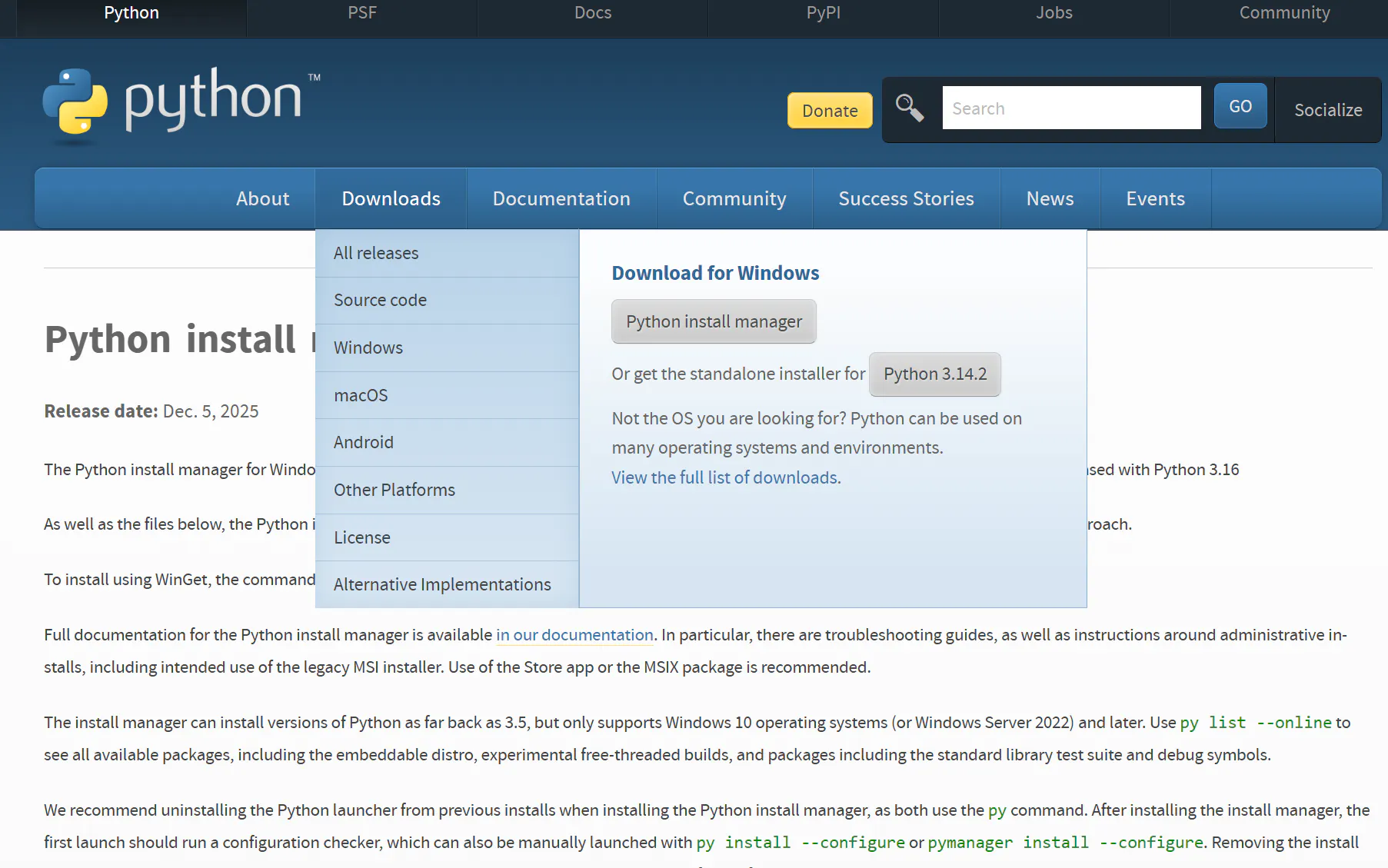
Task: Select All releases from Downloads menu
Action: click(376, 253)
